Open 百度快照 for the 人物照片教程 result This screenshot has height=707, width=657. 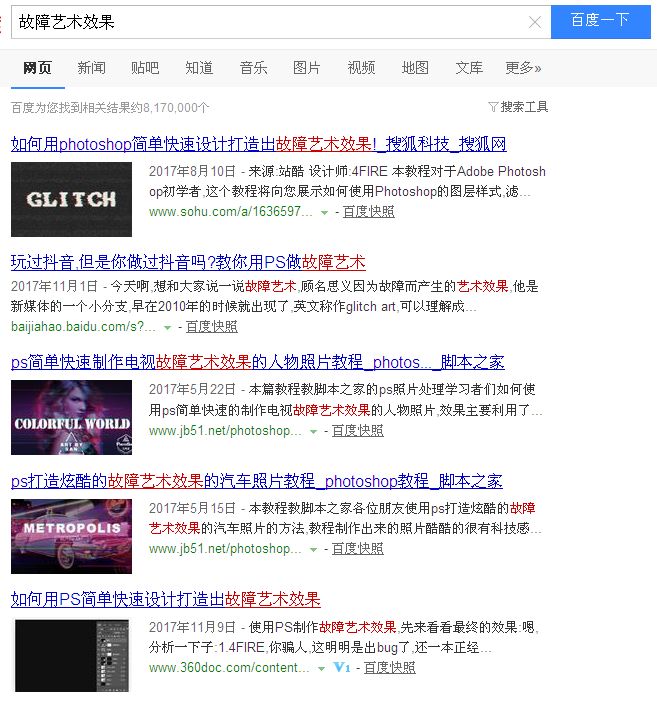(358, 431)
